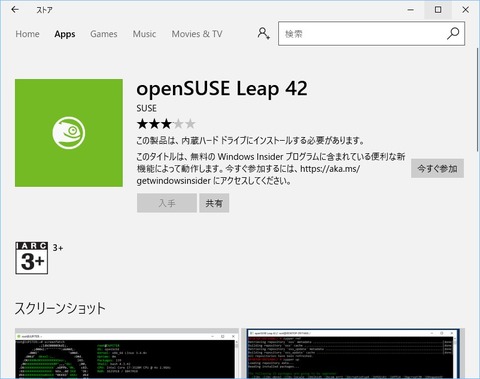
Task: Minimize the Store window
Action: click(x=411, y=10)
